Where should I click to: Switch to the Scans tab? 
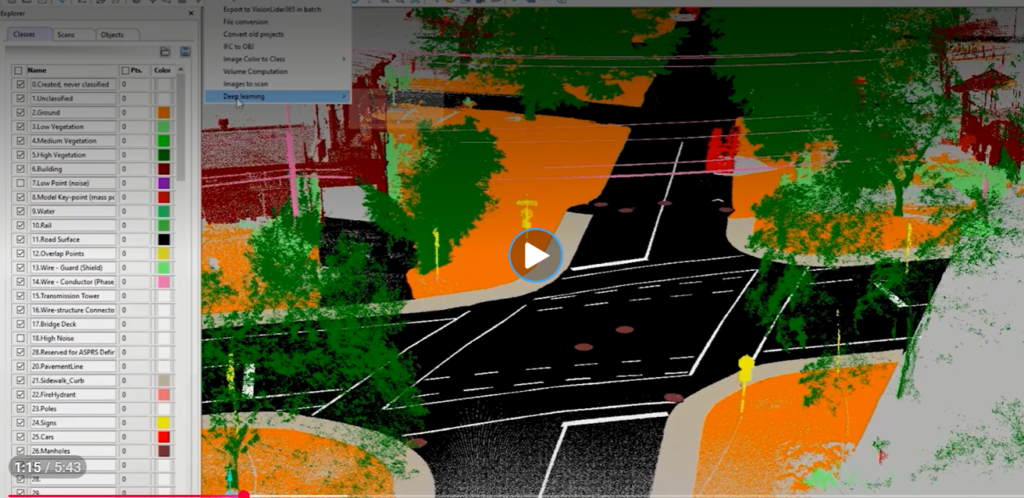[x=66, y=34]
